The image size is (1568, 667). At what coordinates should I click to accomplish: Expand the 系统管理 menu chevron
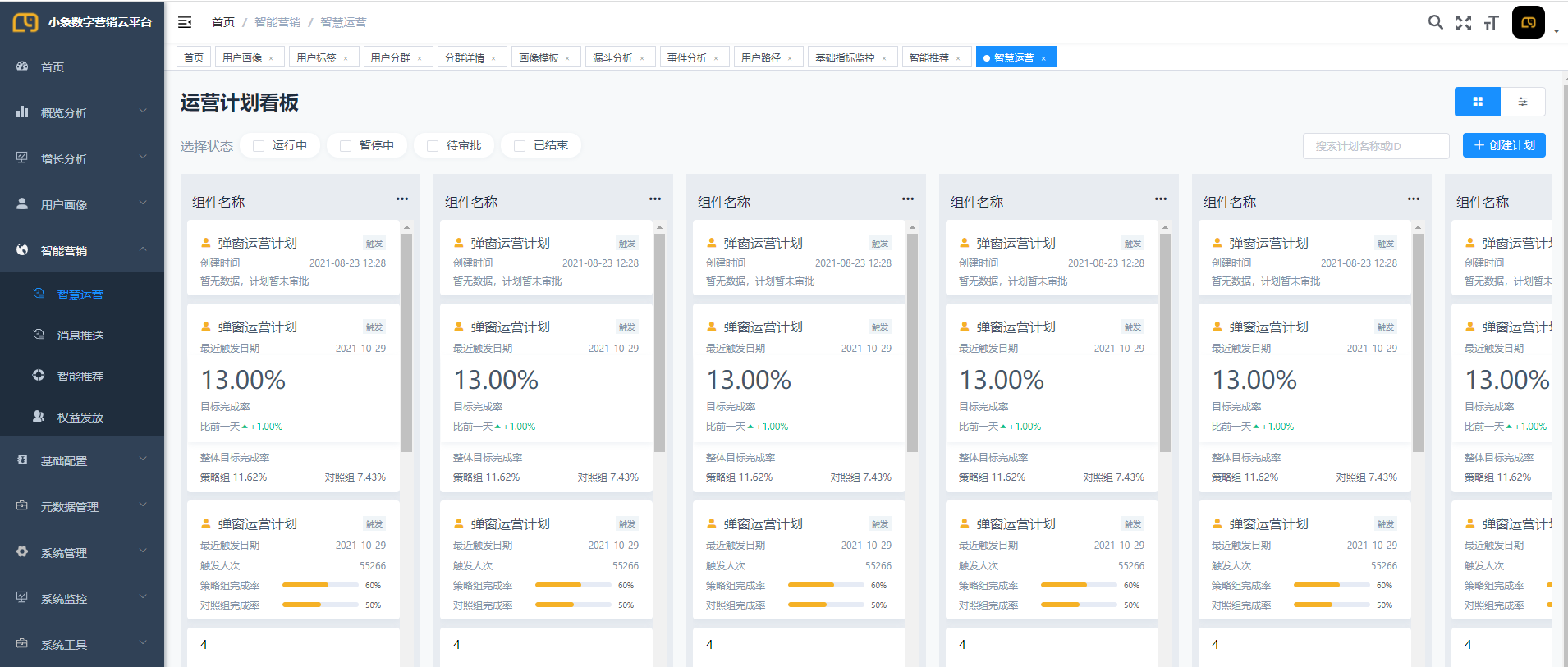pos(143,551)
